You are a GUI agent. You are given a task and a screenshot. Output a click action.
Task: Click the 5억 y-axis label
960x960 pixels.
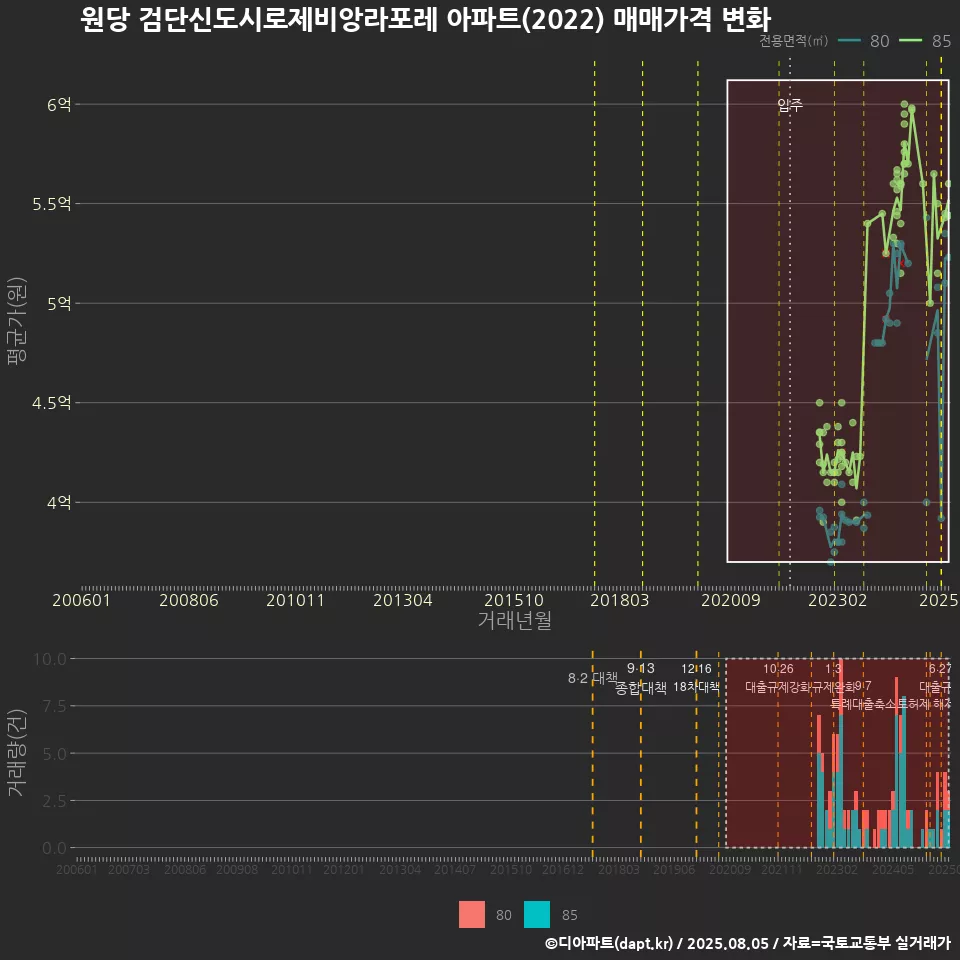pos(59,304)
